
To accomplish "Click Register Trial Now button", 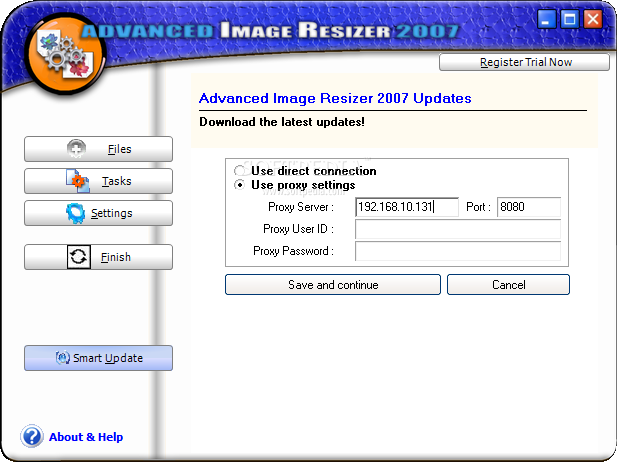I will pyautogui.click(x=525, y=62).
